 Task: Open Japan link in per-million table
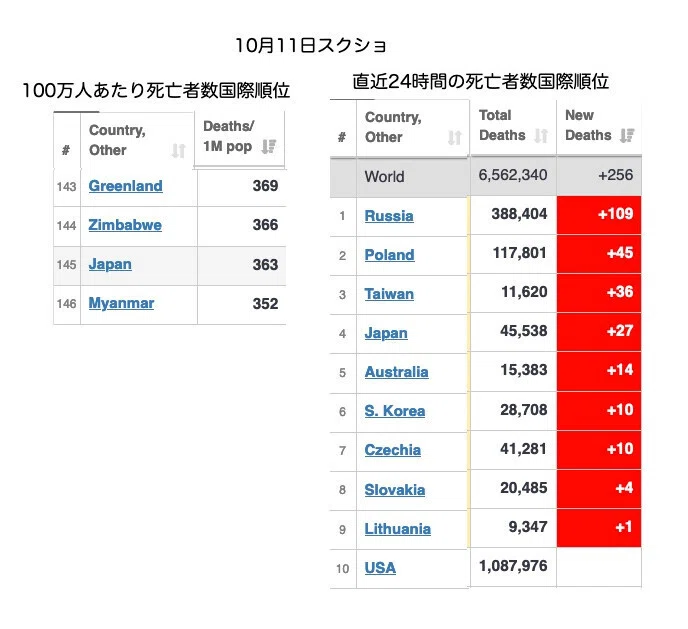(x=110, y=264)
